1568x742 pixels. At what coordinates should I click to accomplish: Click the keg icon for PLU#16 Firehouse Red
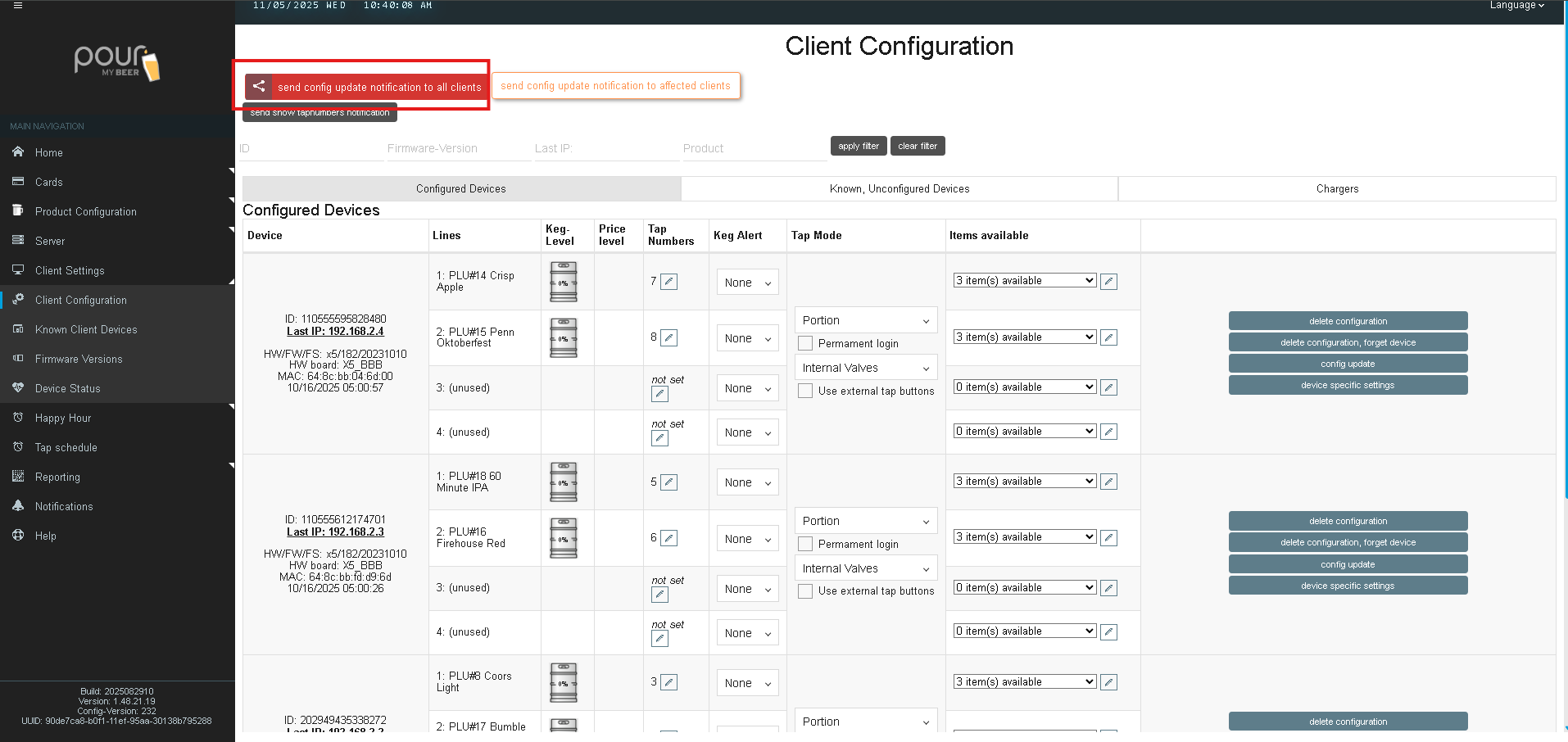pyautogui.click(x=563, y=538)
